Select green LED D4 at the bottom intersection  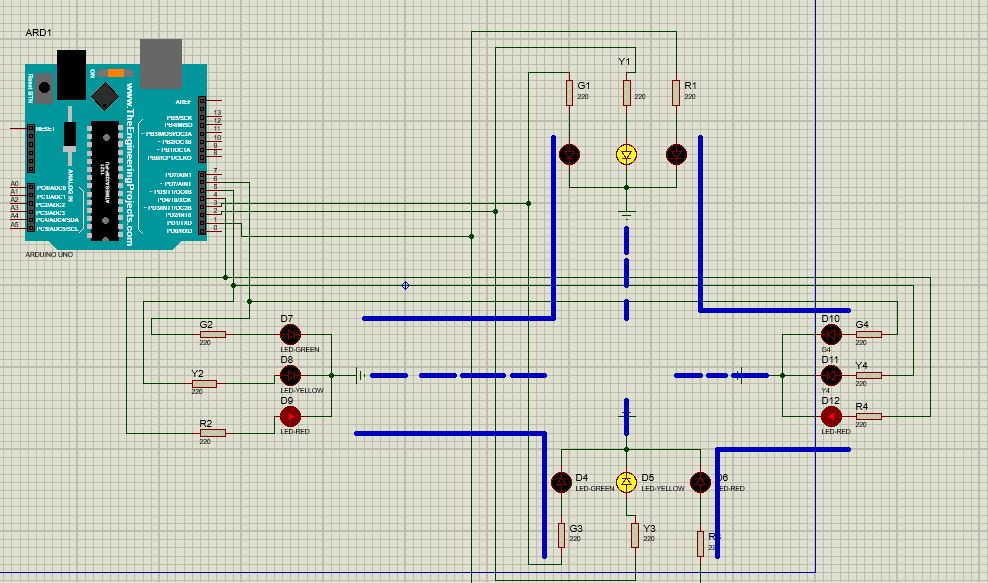(562, 481)
